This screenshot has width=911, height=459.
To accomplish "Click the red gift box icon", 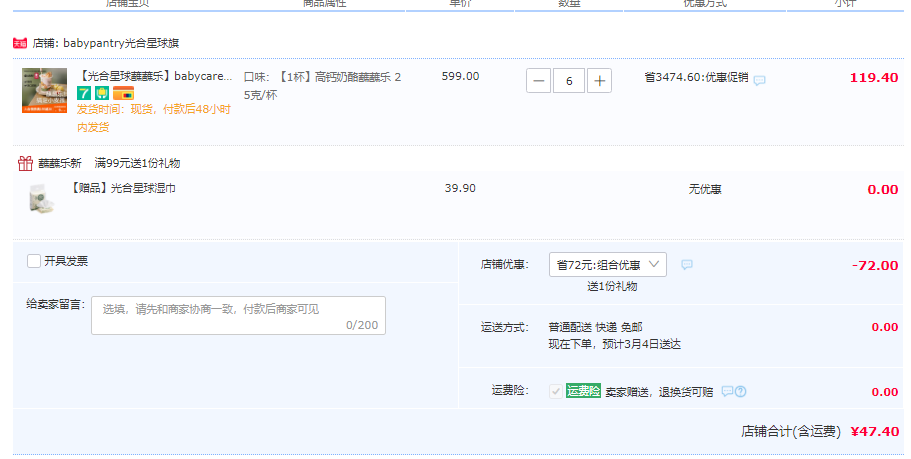I will pyautogui.click(x=25, y=163).
